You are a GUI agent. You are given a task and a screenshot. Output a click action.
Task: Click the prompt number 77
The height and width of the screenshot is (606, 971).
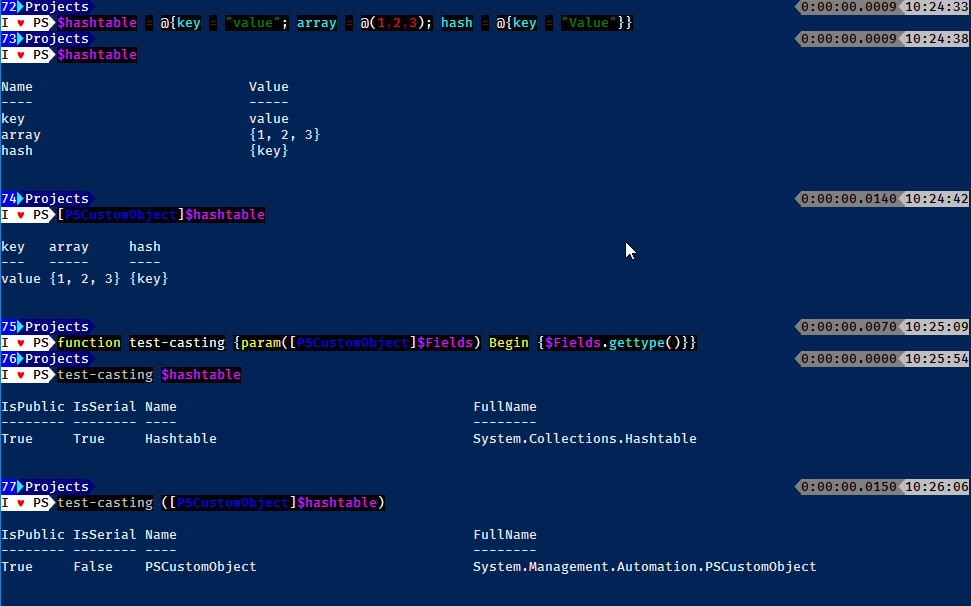9,487
